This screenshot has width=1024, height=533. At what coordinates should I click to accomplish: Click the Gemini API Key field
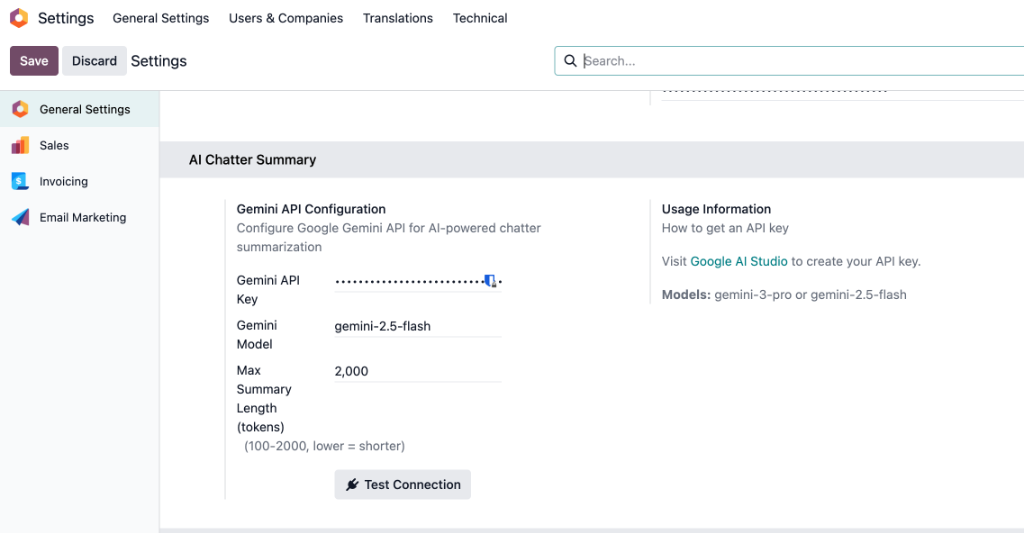[x=418, y=282]
